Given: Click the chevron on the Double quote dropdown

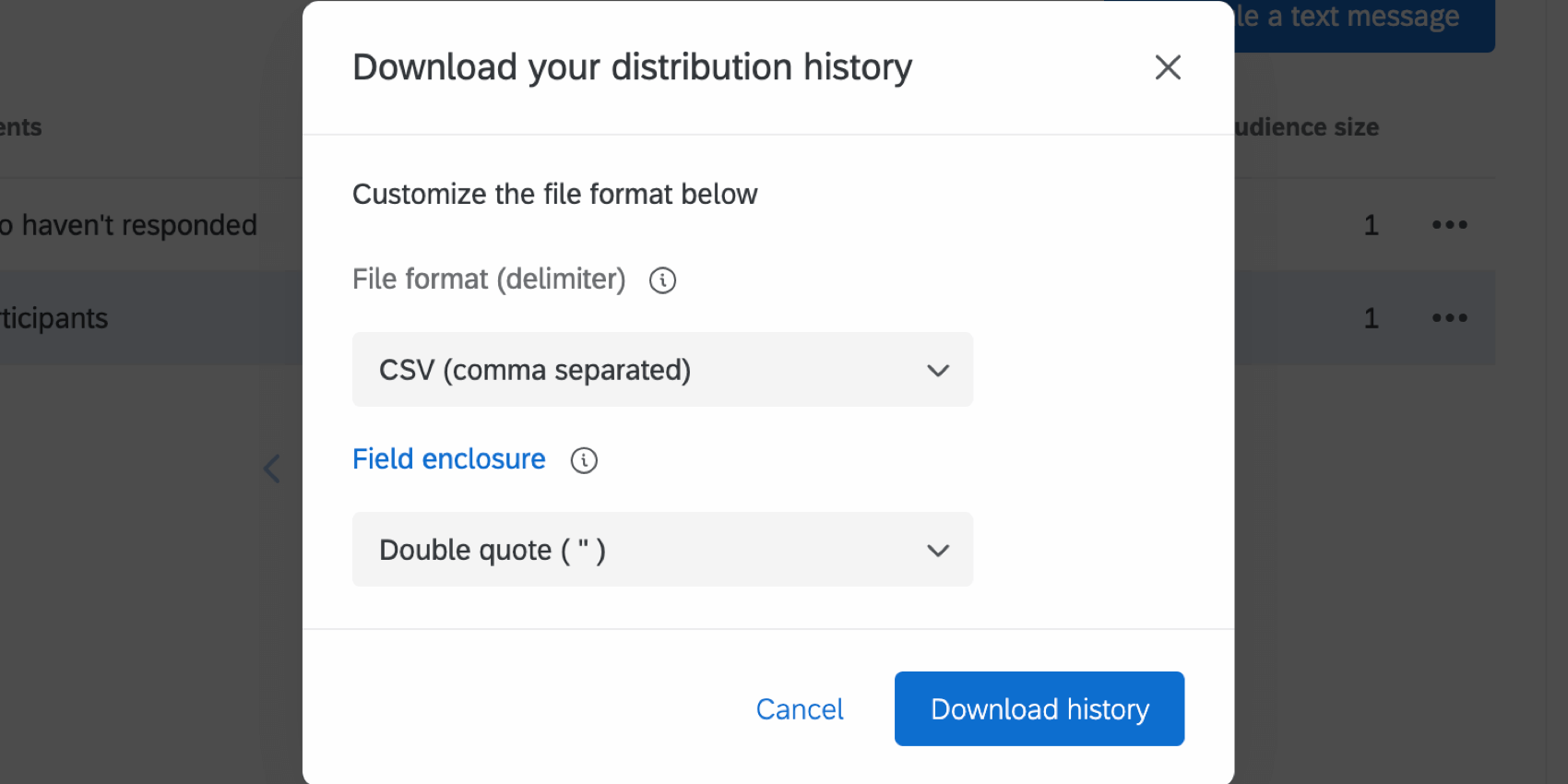Looking at the screenshot, I should [938, 550].
